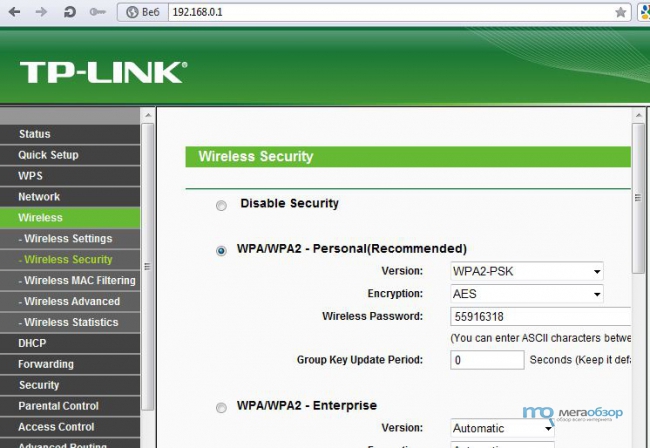Image resolution: width=650 pixels, height=448 pixels.
Task: Click the 'Group Key Update Period:' label
Action: pos(360,360)
